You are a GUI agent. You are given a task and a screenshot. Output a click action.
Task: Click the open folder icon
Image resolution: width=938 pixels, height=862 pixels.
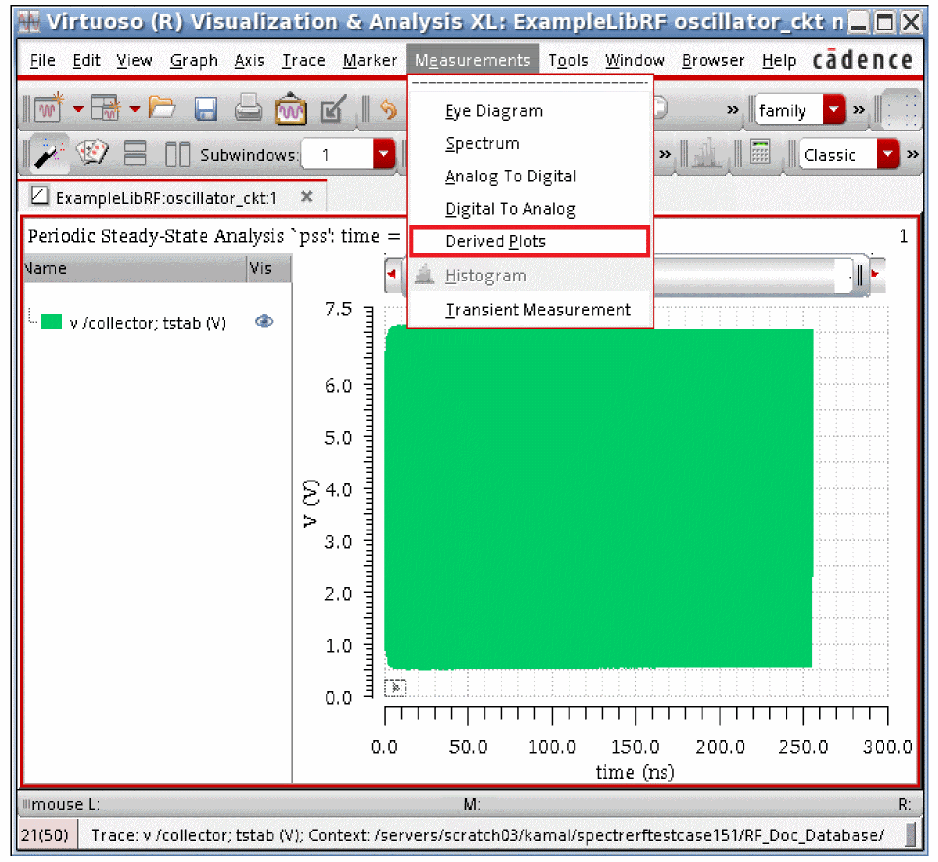(x=162, y=108)
